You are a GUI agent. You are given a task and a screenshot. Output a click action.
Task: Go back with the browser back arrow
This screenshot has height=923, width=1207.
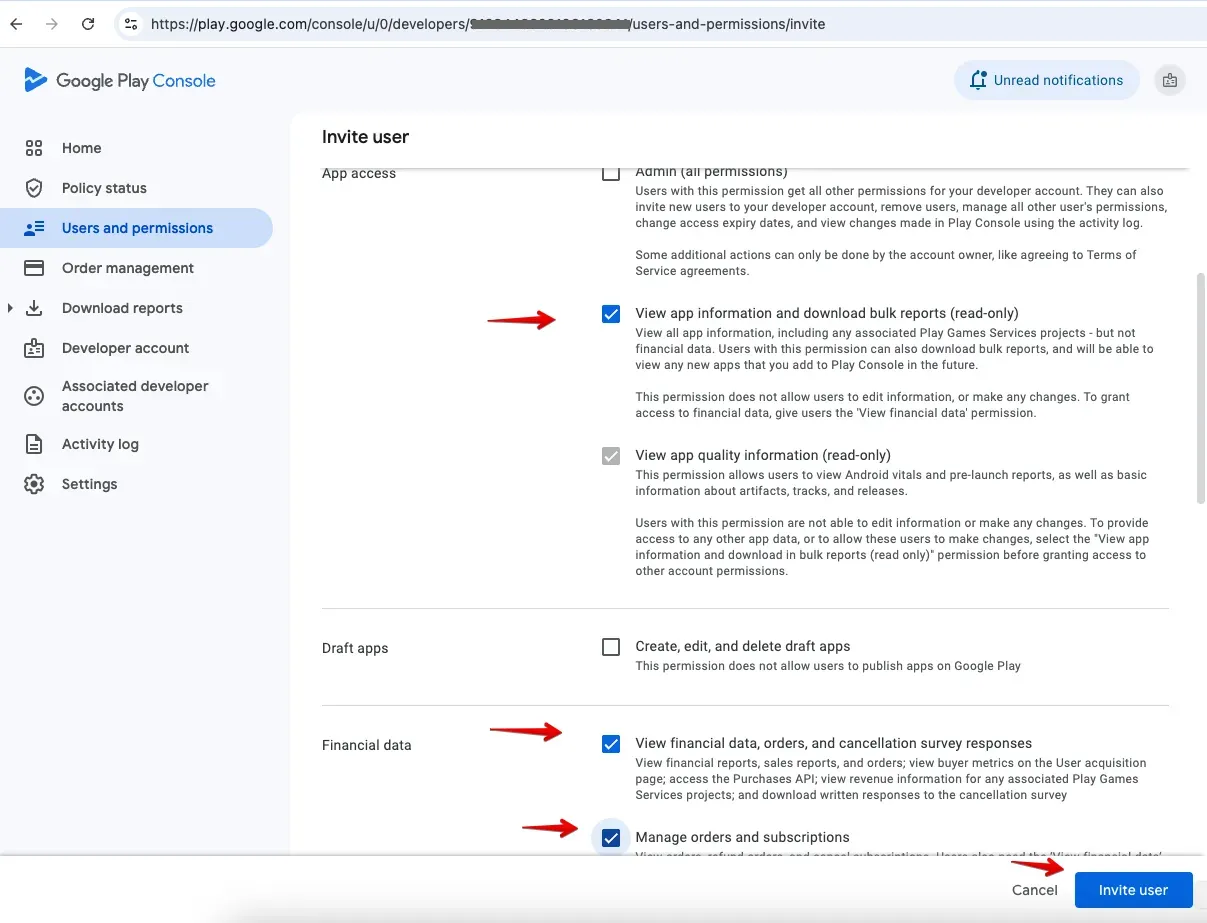click(16, 24)
